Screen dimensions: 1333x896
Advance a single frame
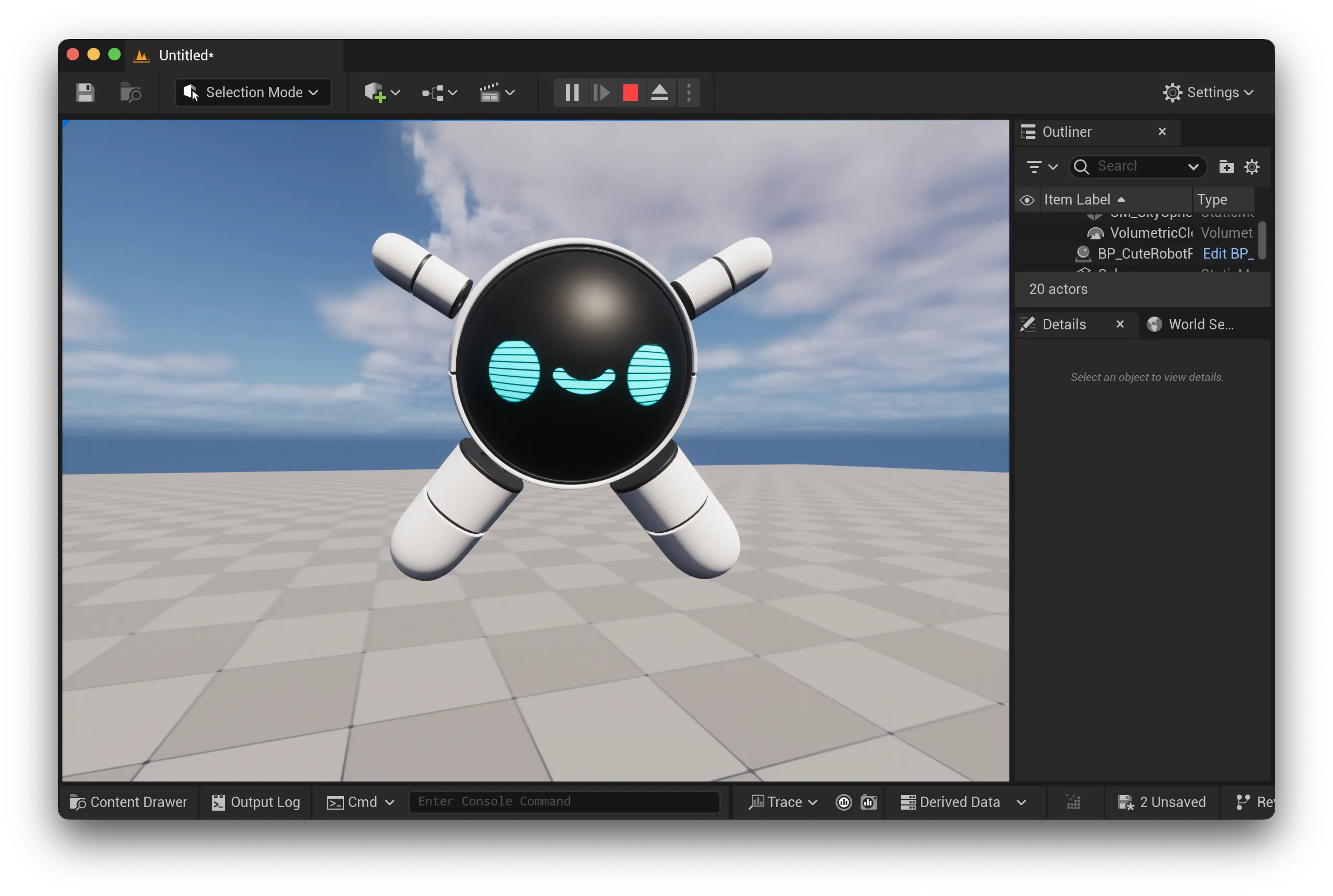click(601, 93)
